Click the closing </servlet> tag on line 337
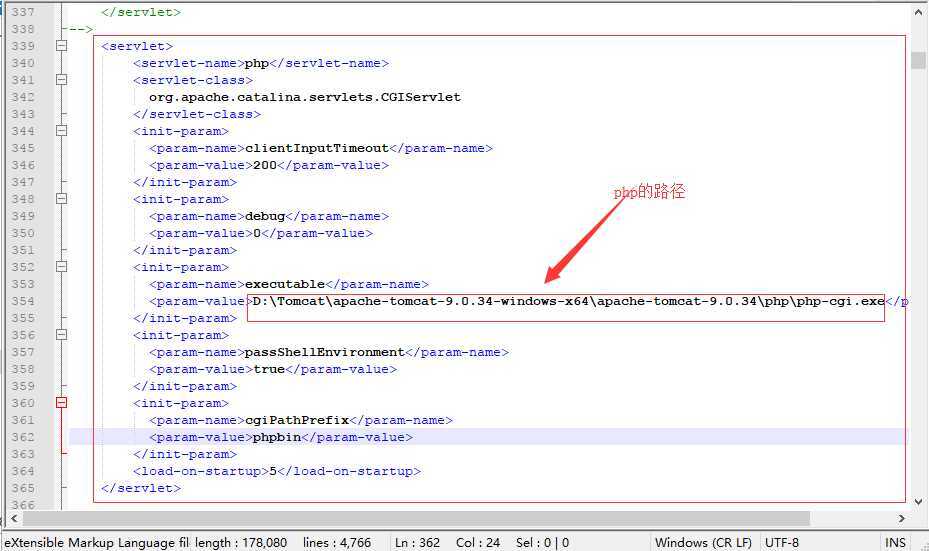The height and width of the screenshot is (551, 929). (141, 12)
